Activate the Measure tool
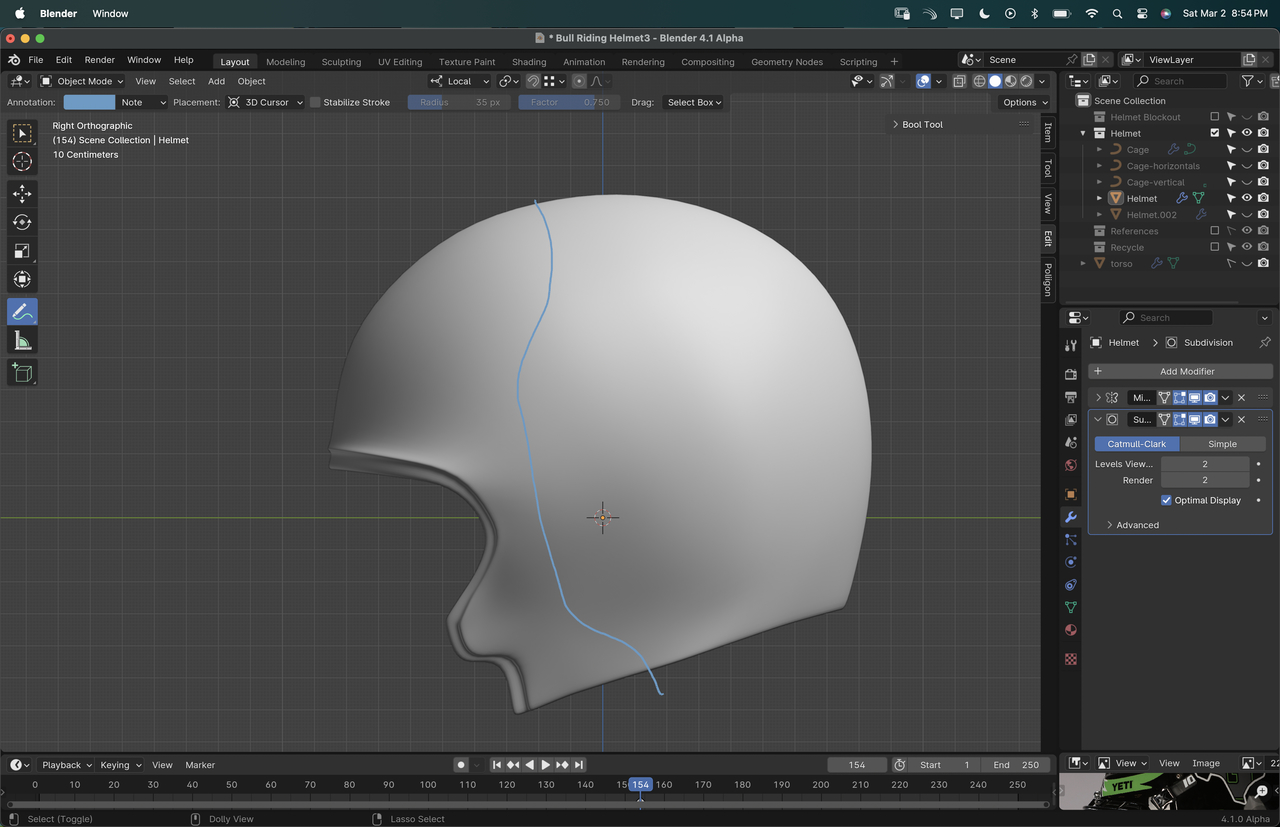This screenshot has width=1280, height=827. pyautogui.click(x=22, y=342)
